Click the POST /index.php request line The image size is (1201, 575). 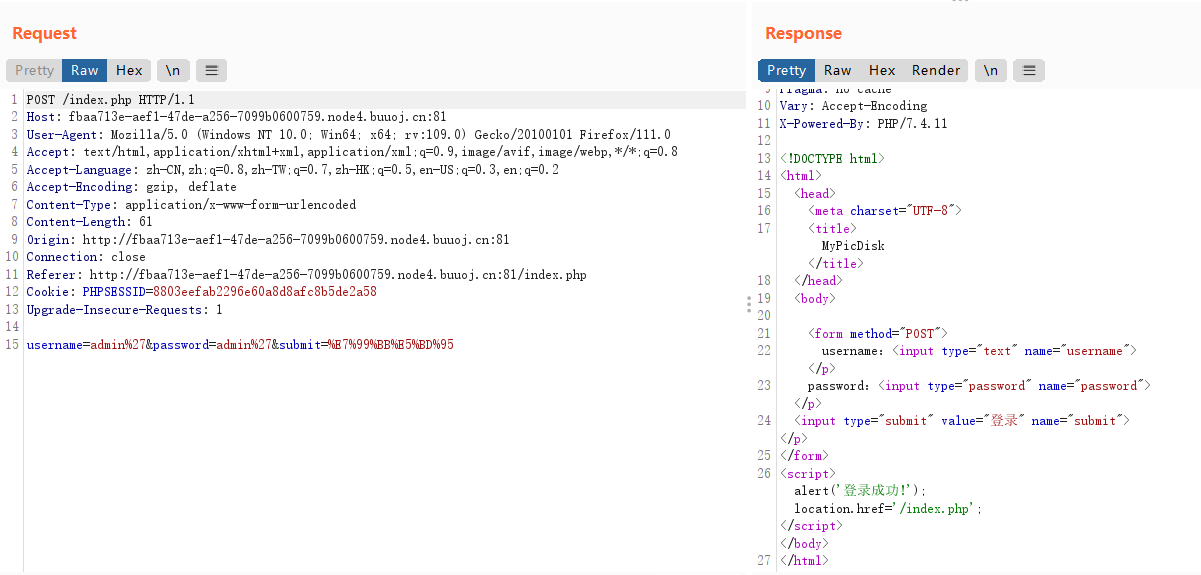coord(110,100)
